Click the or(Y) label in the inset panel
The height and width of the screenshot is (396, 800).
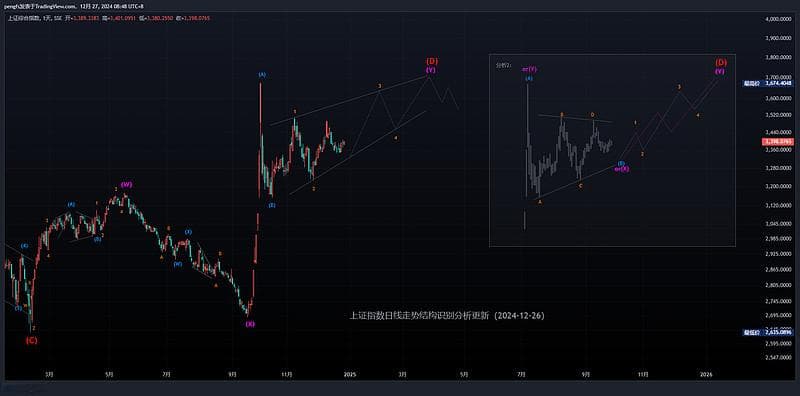529,68
